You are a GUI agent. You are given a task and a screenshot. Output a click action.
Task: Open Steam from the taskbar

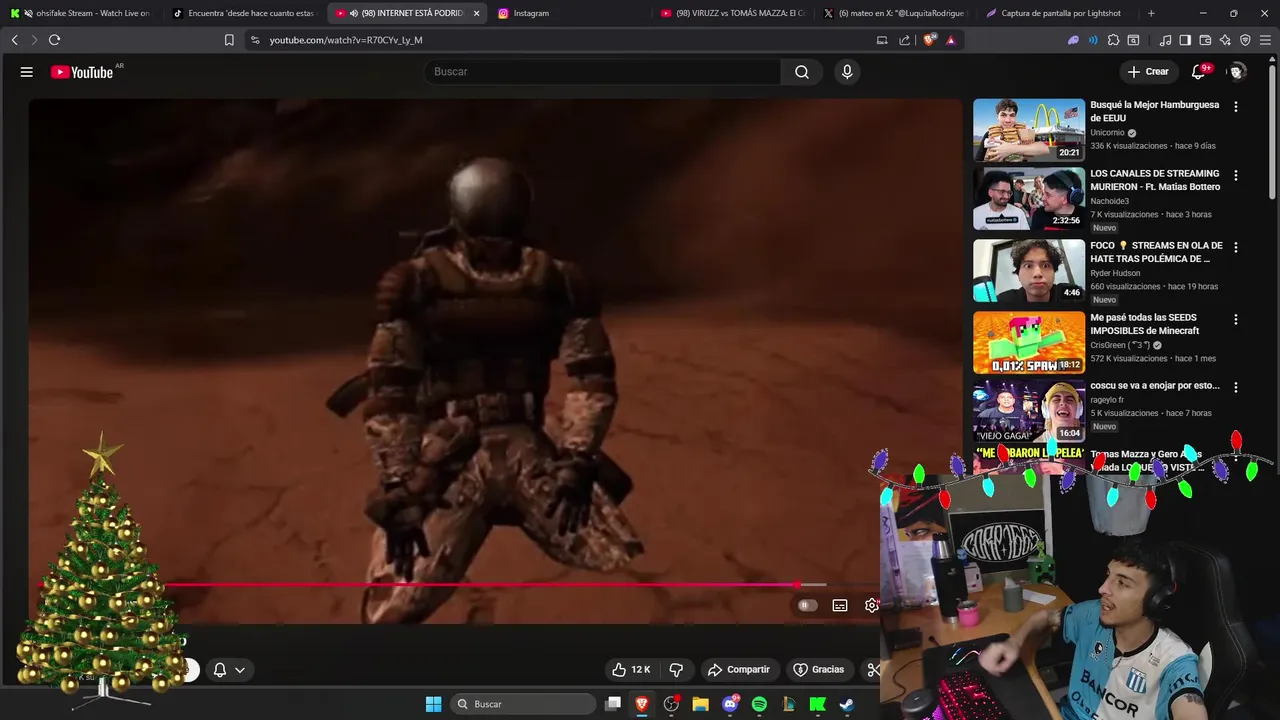pyautogui.click(x=846, y=704)
